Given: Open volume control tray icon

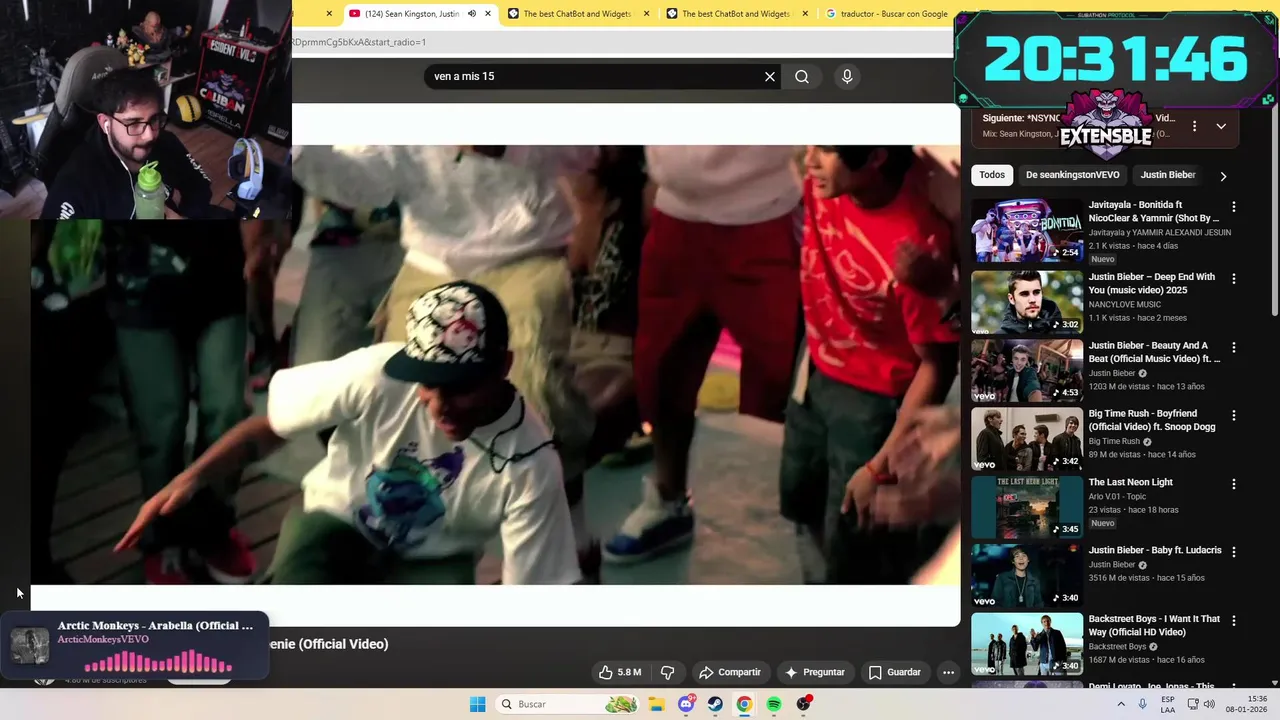Looking at the screenshot, I should (x=1209, y=704).
